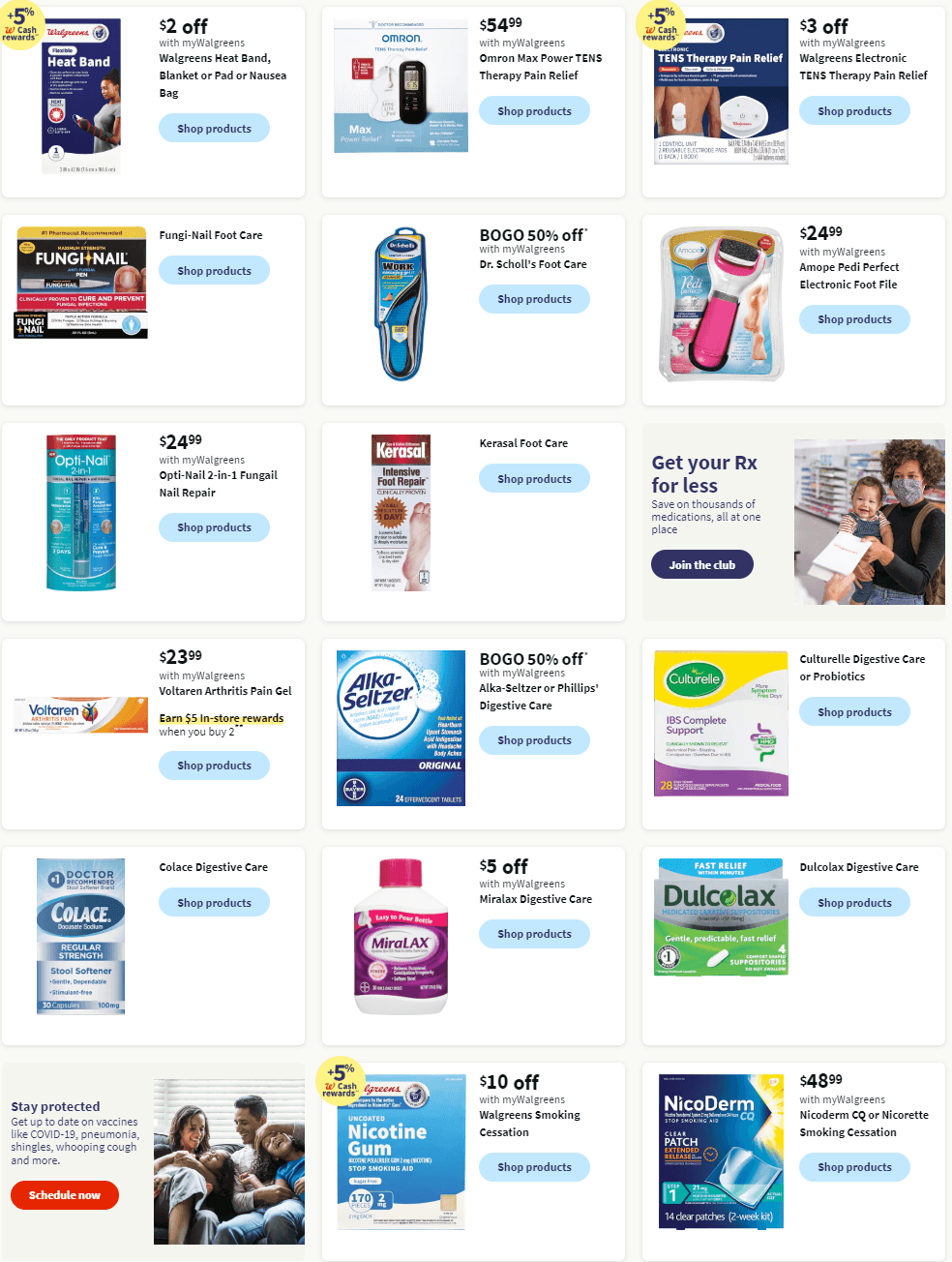
Task: Open the Earn $5 in-store rewards link
Action: pos(222,718)
